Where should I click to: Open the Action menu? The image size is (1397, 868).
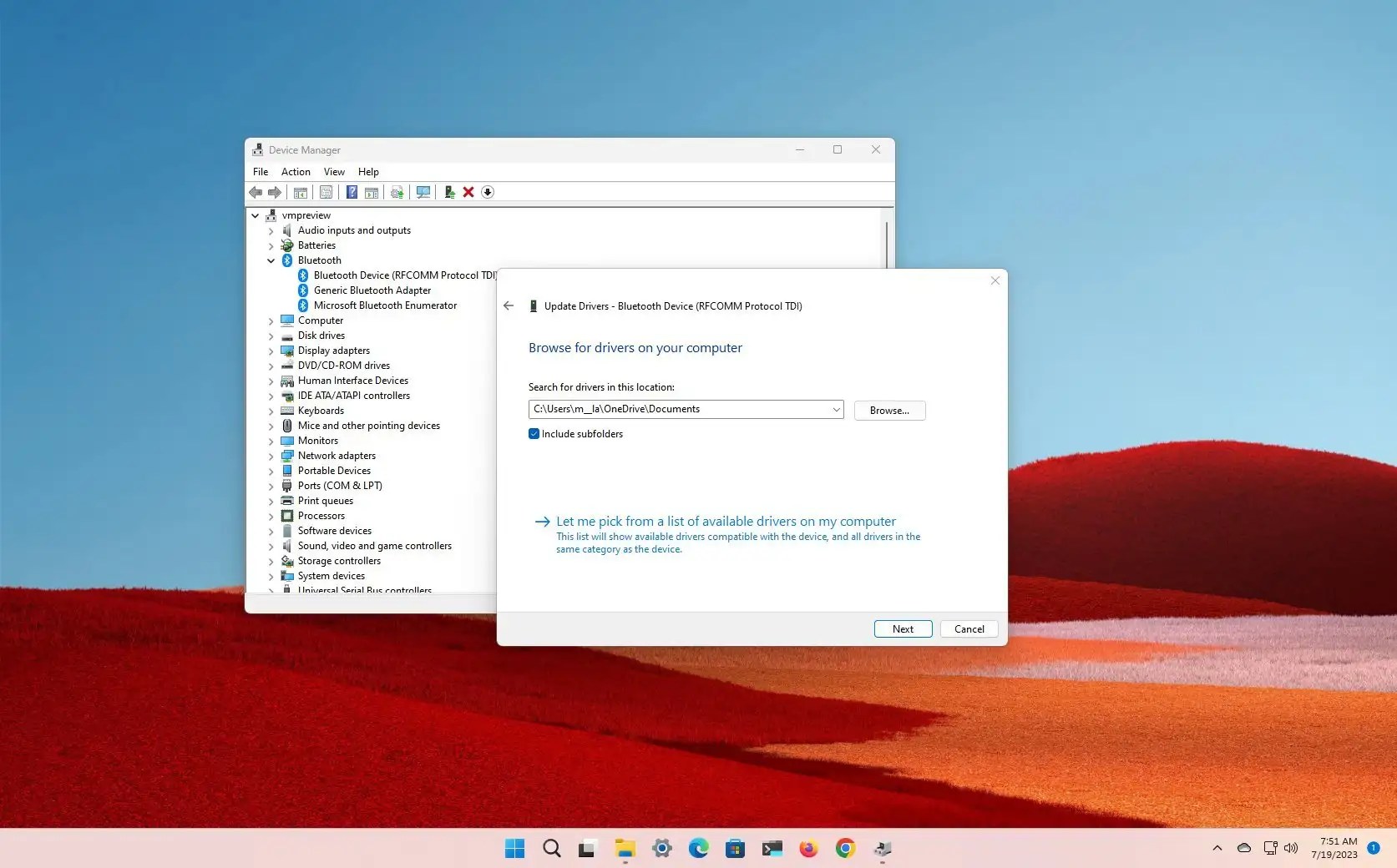[295, 171]
